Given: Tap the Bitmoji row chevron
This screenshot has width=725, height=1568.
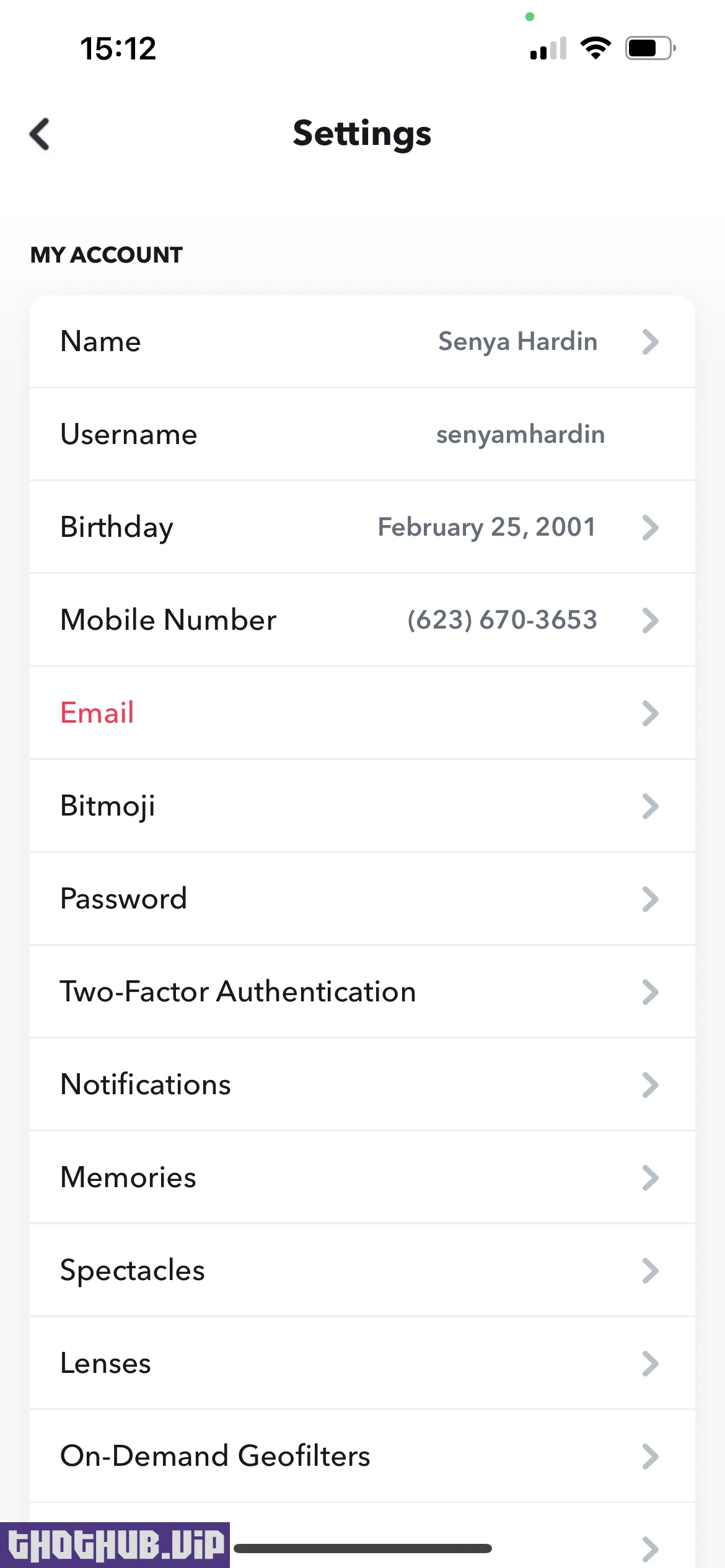Looking at the screenshot, I should [x=650, y=806].
